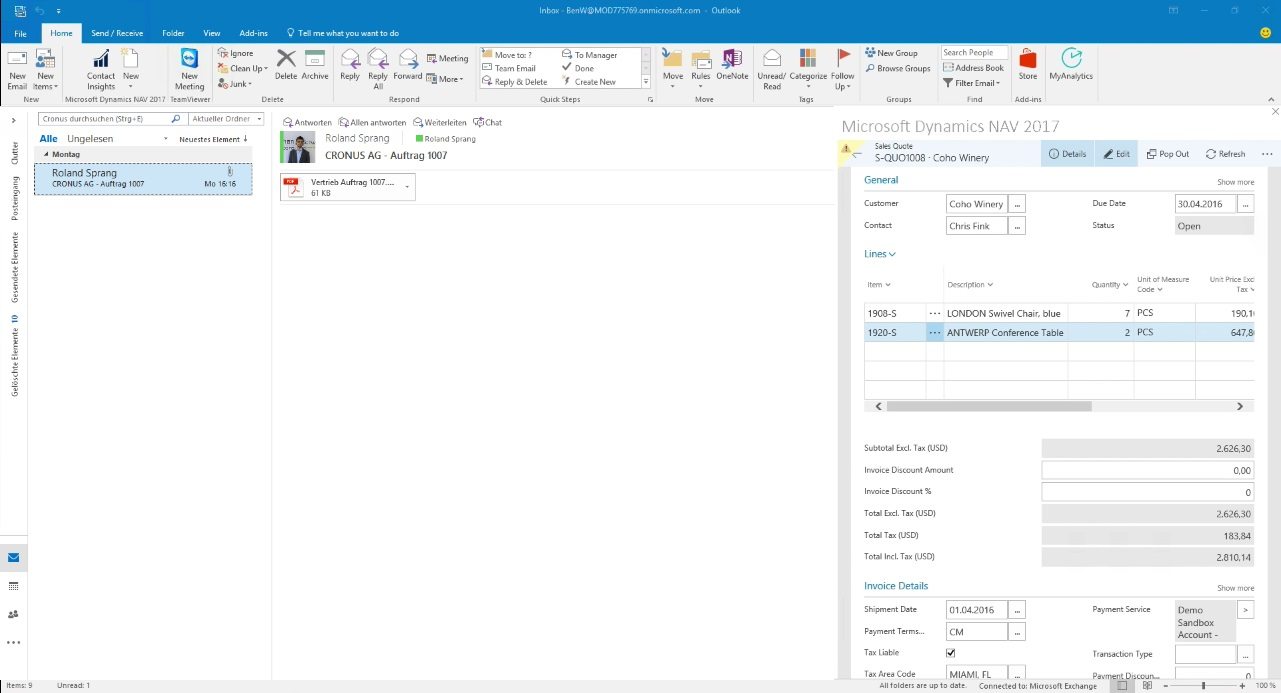Click Weiterleiten in the reading pane
This screenshot has width=1281, height=693.
click(439, 122)
